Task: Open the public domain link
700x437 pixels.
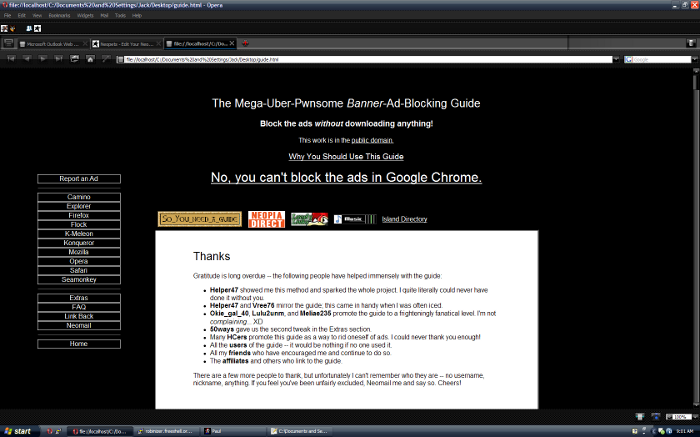Action: coord(372,140)
